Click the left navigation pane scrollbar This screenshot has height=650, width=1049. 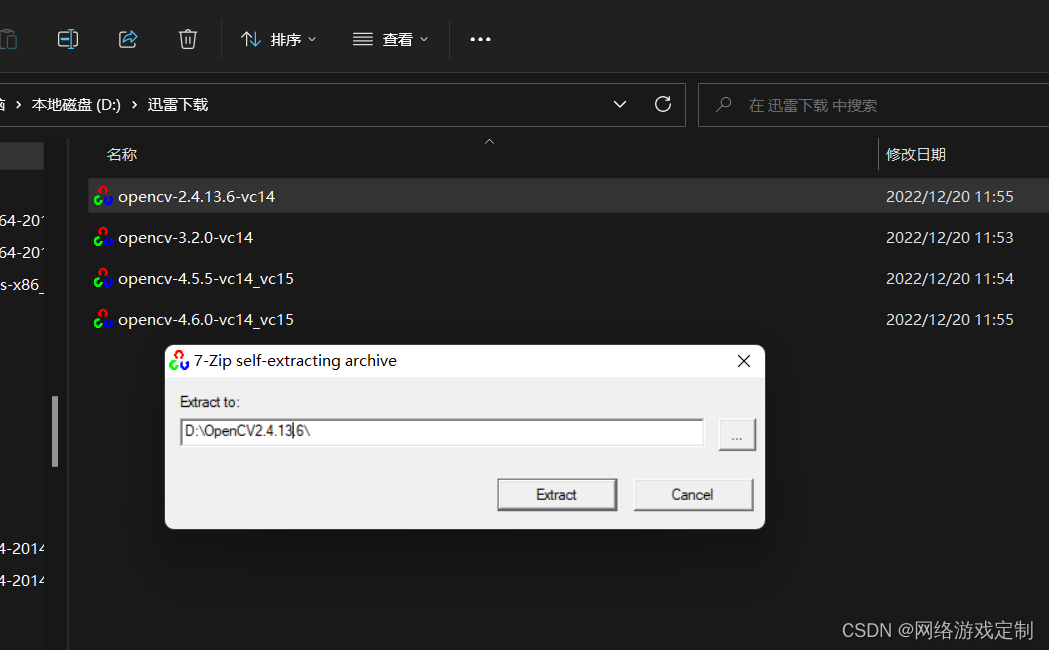tap(55, 431)
